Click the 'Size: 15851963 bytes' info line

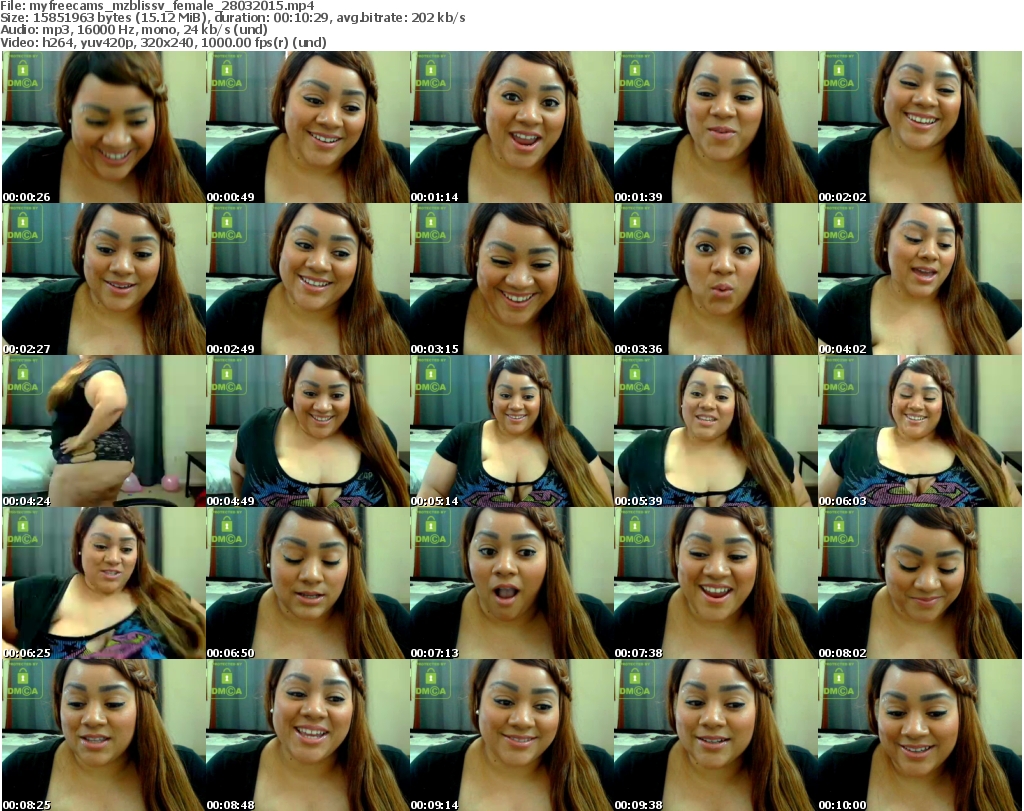[x=233, y=18]
